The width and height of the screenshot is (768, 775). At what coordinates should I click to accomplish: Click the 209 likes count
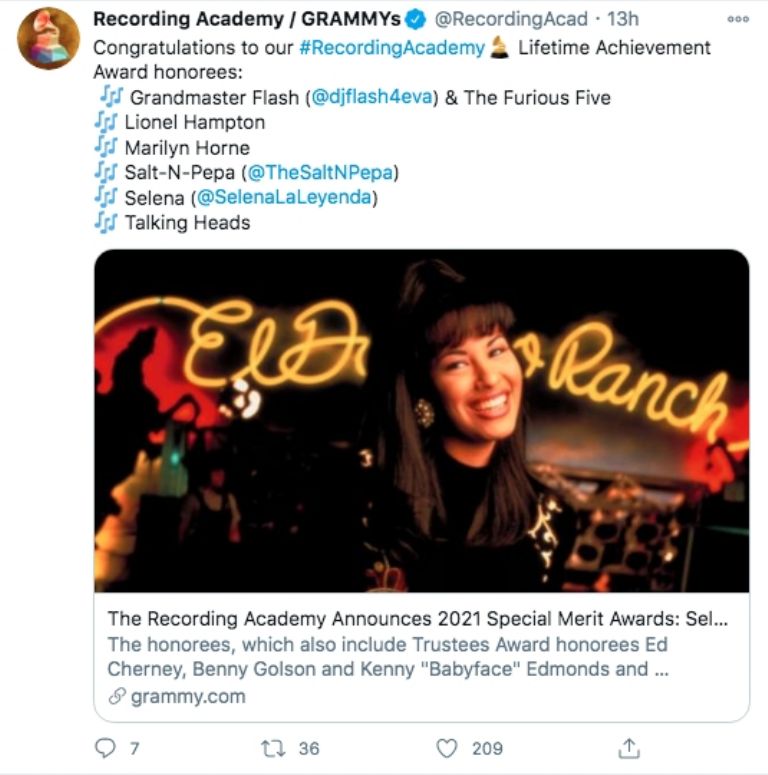pos(488,748)
